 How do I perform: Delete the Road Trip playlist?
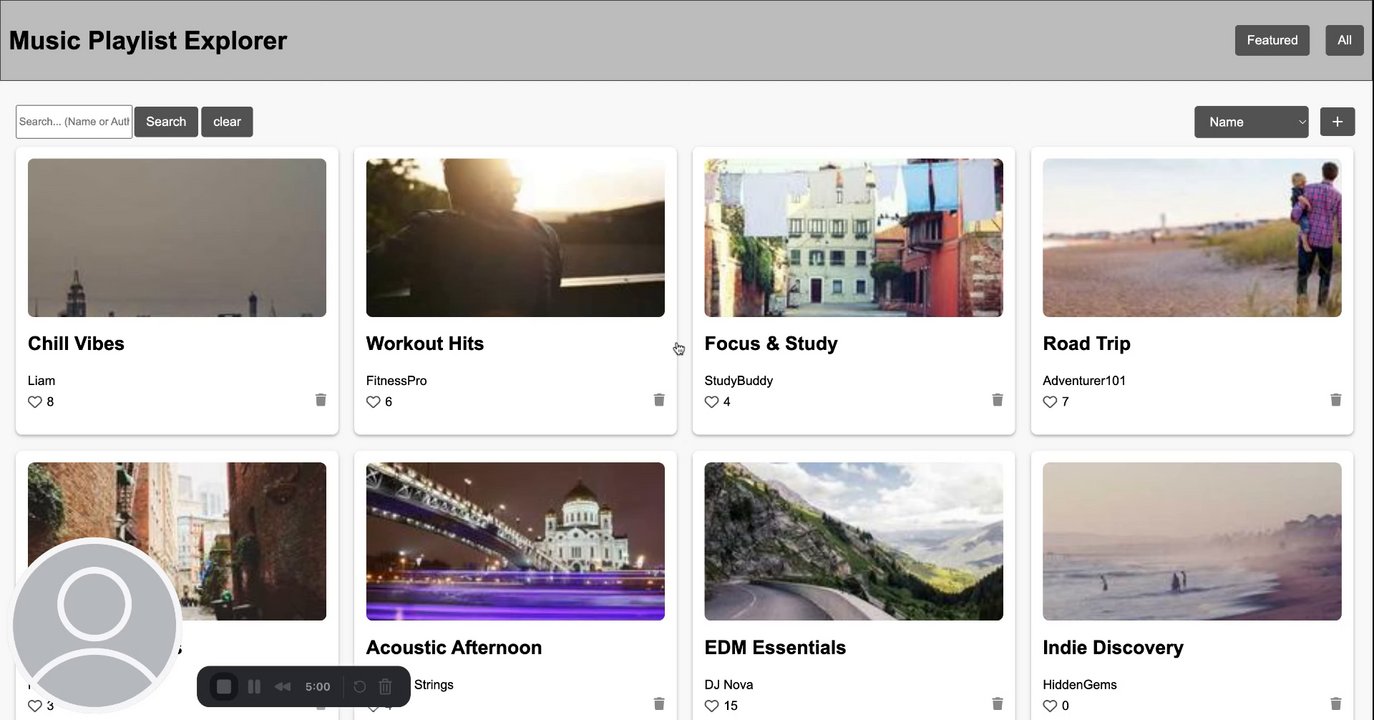(1336, 400)
